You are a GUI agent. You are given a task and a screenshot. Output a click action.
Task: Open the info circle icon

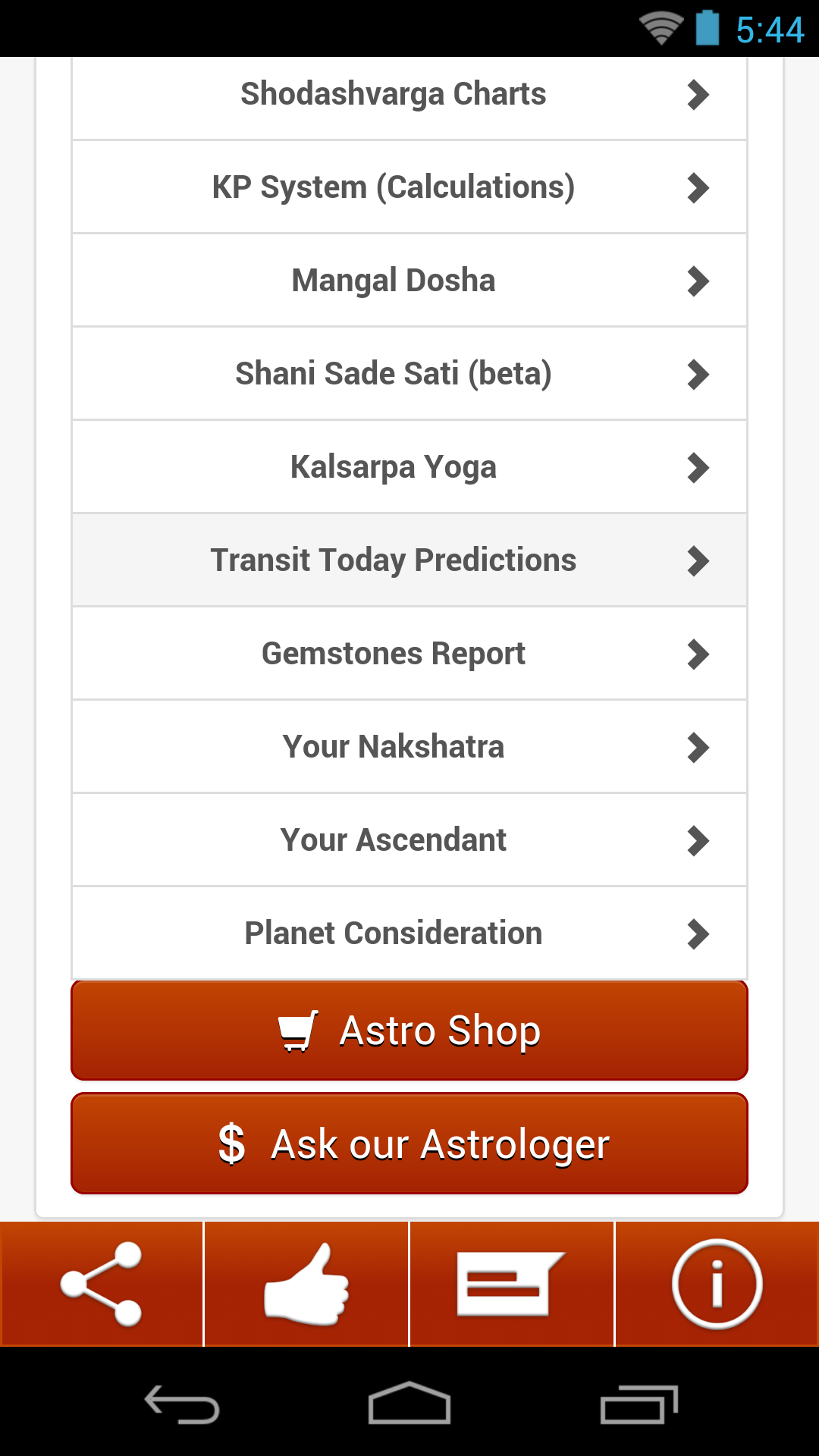tap(717, 1284)
